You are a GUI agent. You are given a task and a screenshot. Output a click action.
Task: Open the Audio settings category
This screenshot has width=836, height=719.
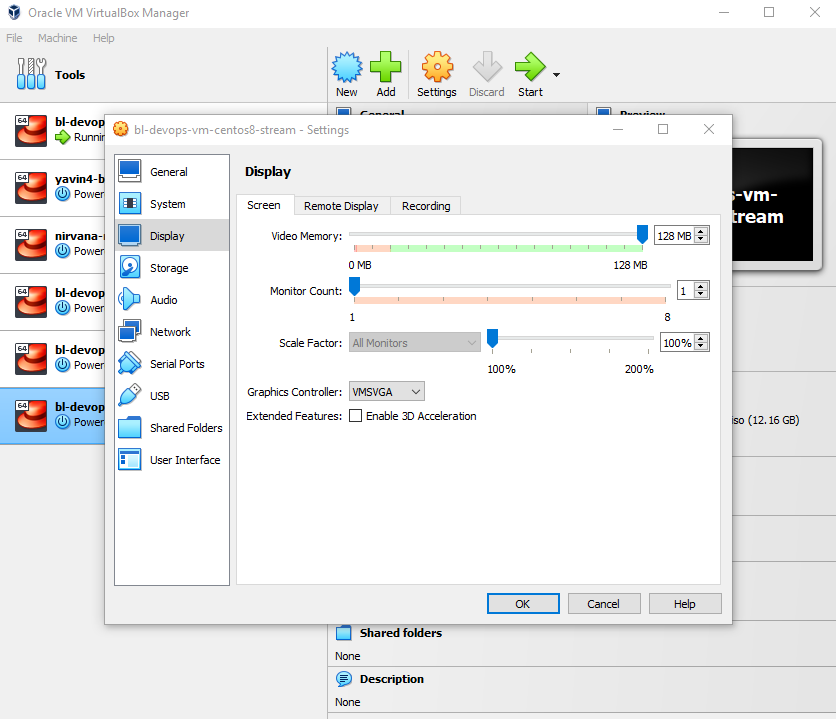pyautogui.click(x=172, y=300)
